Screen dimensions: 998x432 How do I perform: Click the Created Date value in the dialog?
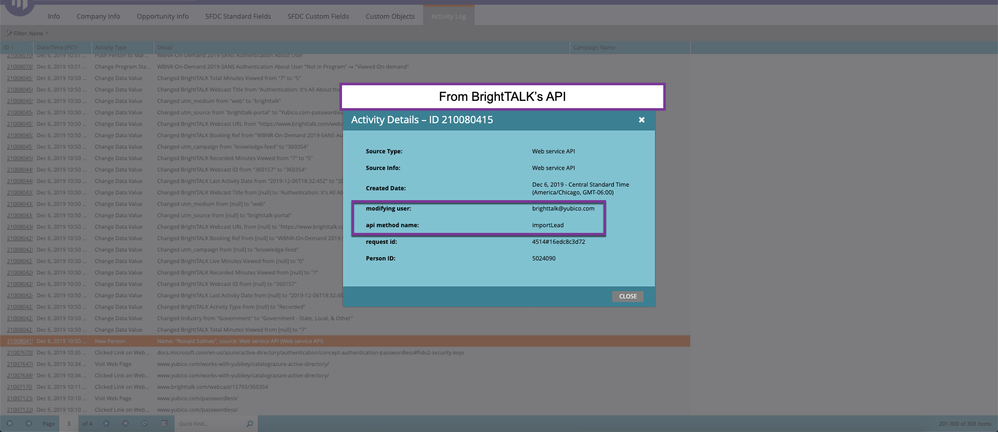tap(580, 188)
